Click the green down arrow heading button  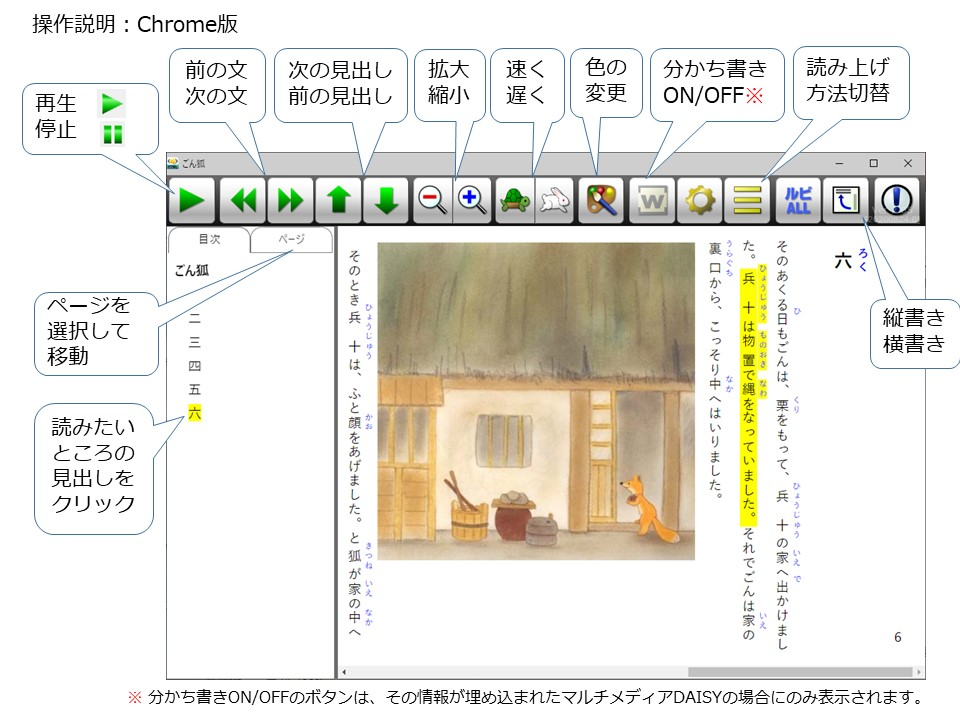(x=386, y=201)
